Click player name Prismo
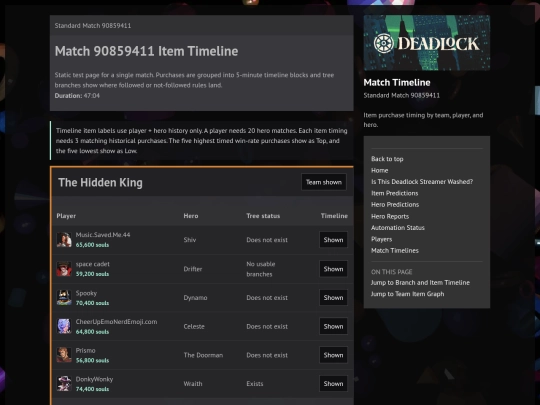The width and height of the screenshot is (540, 405). coord(85,351)
